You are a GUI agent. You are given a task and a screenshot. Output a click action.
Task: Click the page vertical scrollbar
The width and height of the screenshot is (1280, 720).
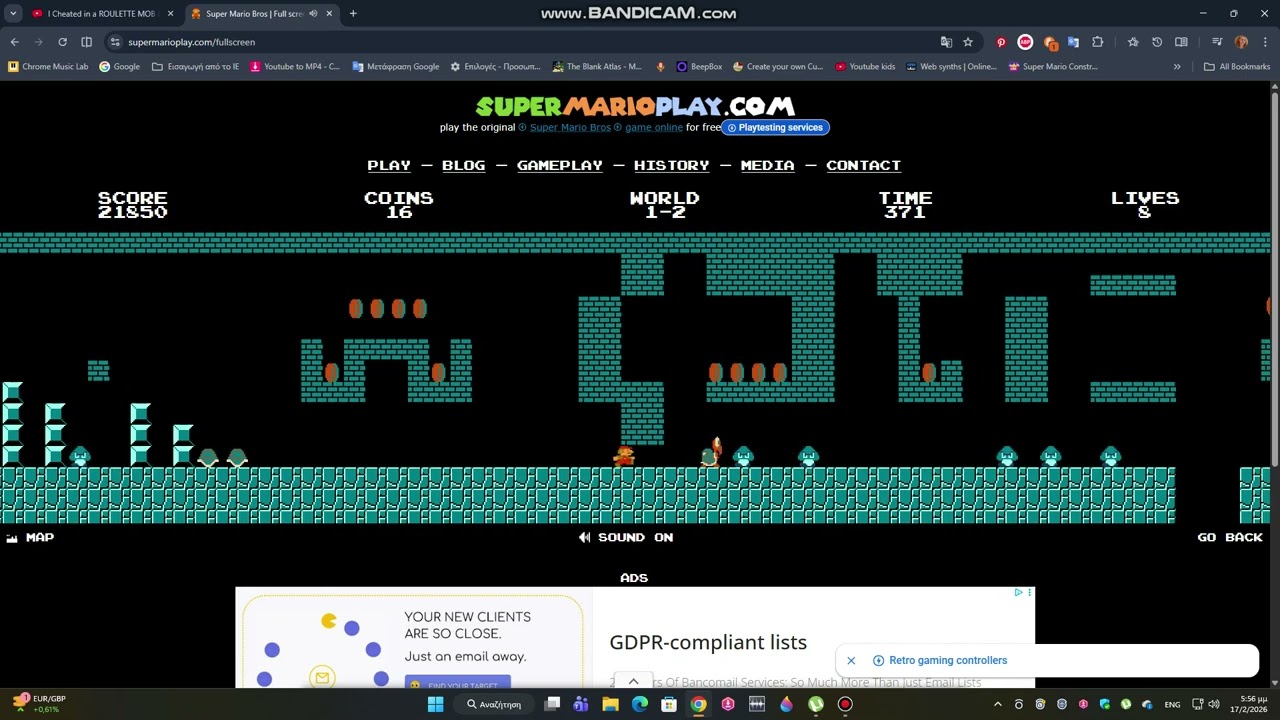point(1275,280)
